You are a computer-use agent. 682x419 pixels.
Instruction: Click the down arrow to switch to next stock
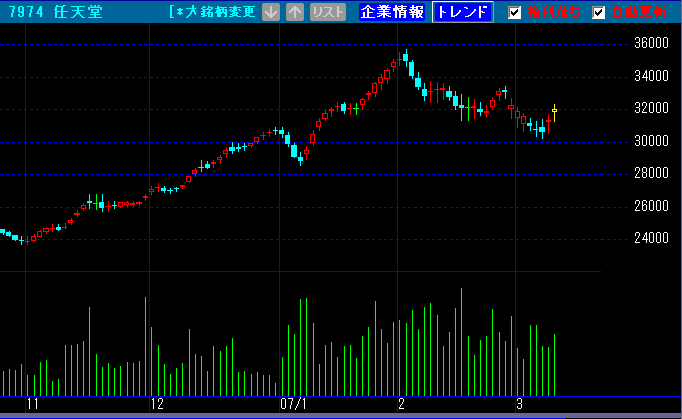coord(271,12)
